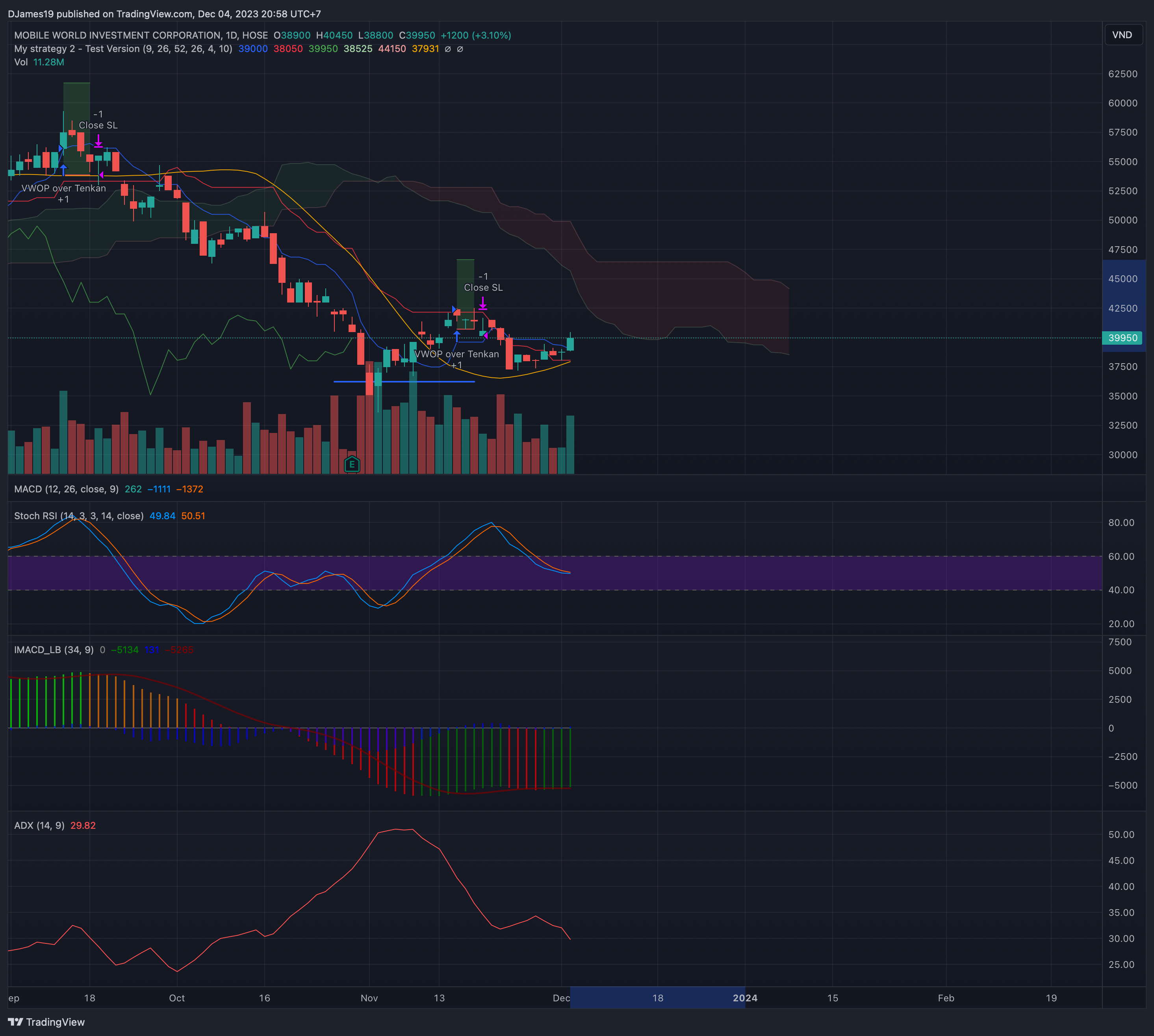Click the earnings E marker on chart
1154x1036 pixels.
pos(352,464)
